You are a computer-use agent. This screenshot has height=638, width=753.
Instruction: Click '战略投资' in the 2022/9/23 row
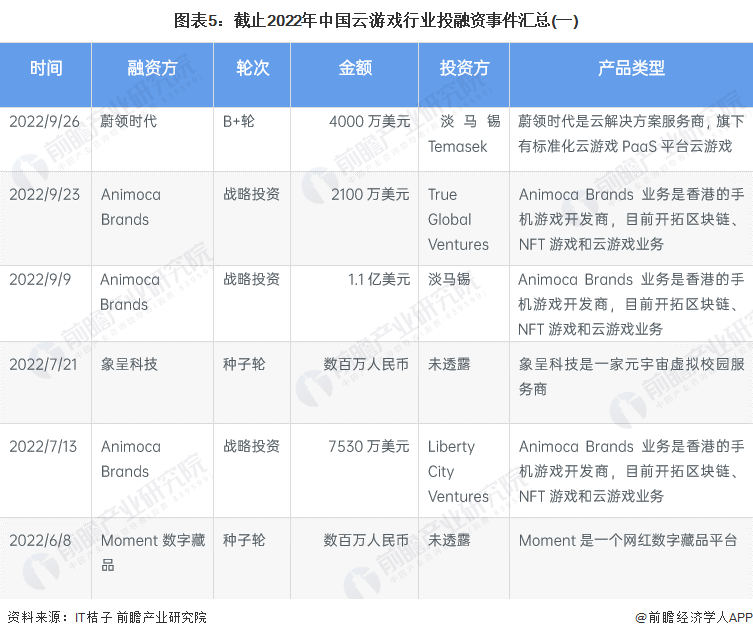(x=251, y=194)
